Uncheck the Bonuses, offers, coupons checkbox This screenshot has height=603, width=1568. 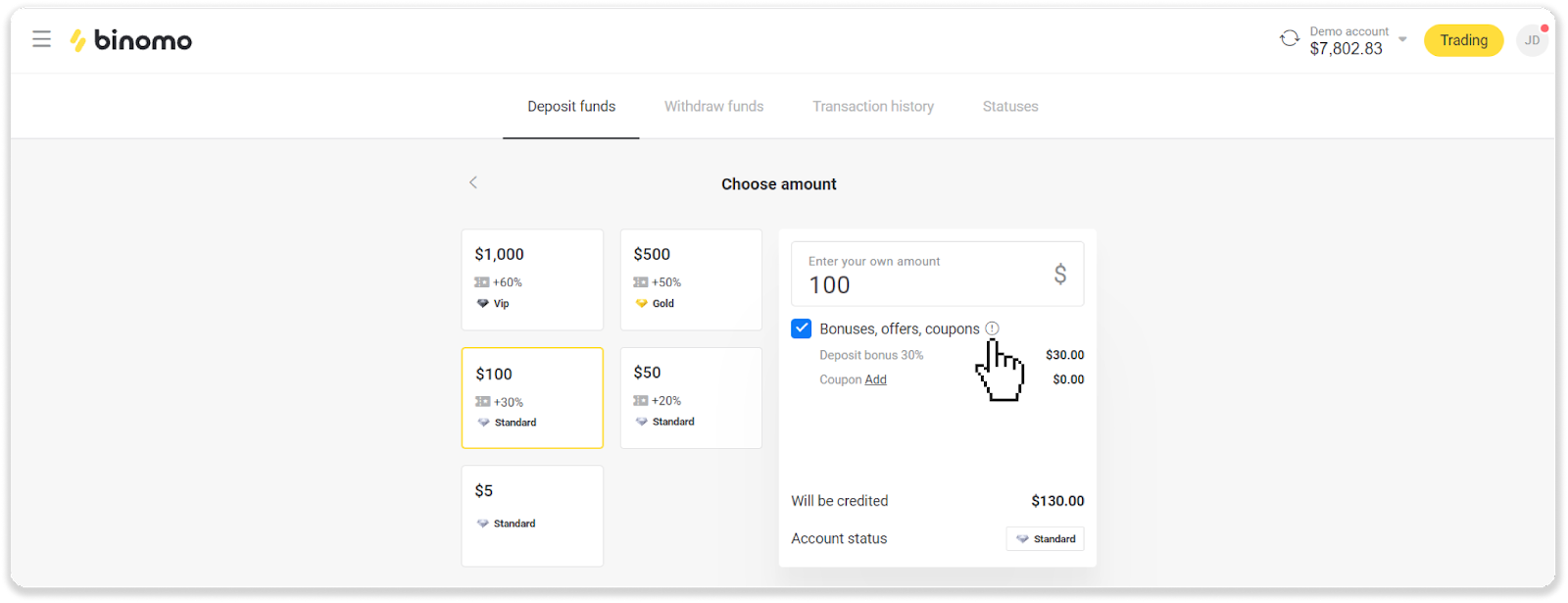[x=801, y=328]
